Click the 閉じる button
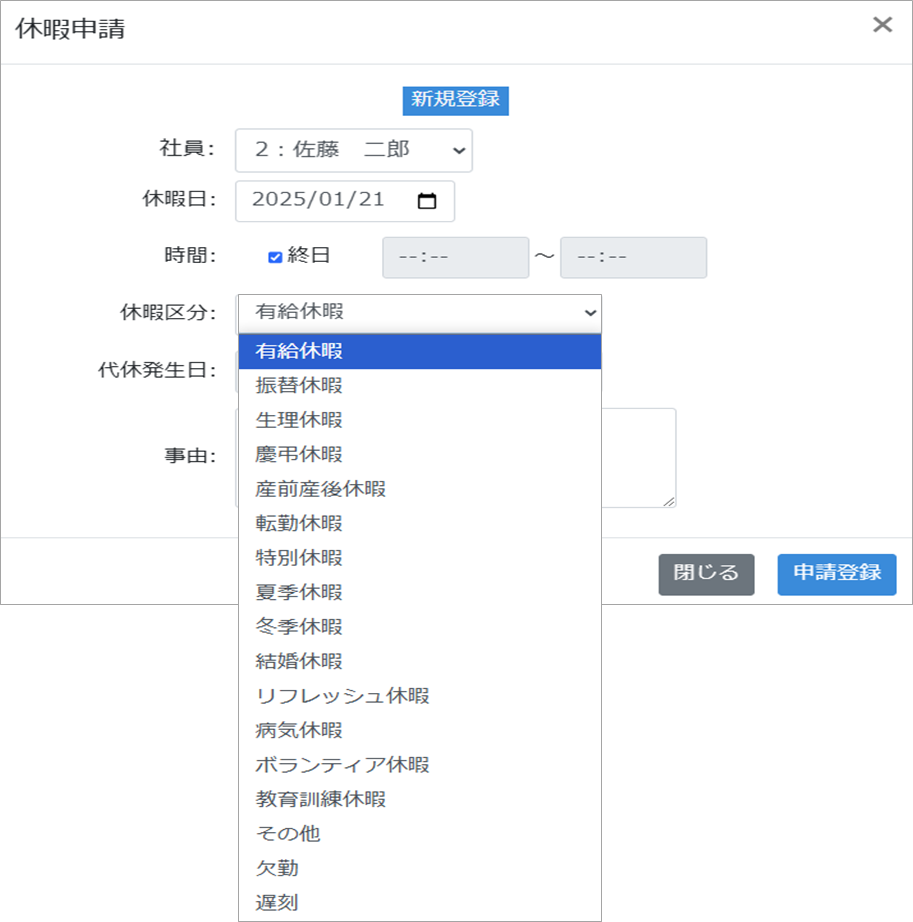This screenshot has width=913, height=922. click(706, 574)
